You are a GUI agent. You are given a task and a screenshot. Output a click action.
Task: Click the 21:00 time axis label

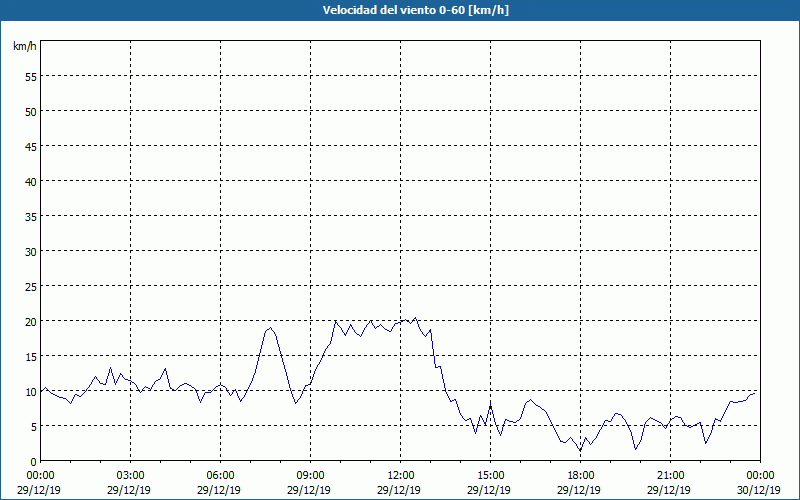point(670,476)
